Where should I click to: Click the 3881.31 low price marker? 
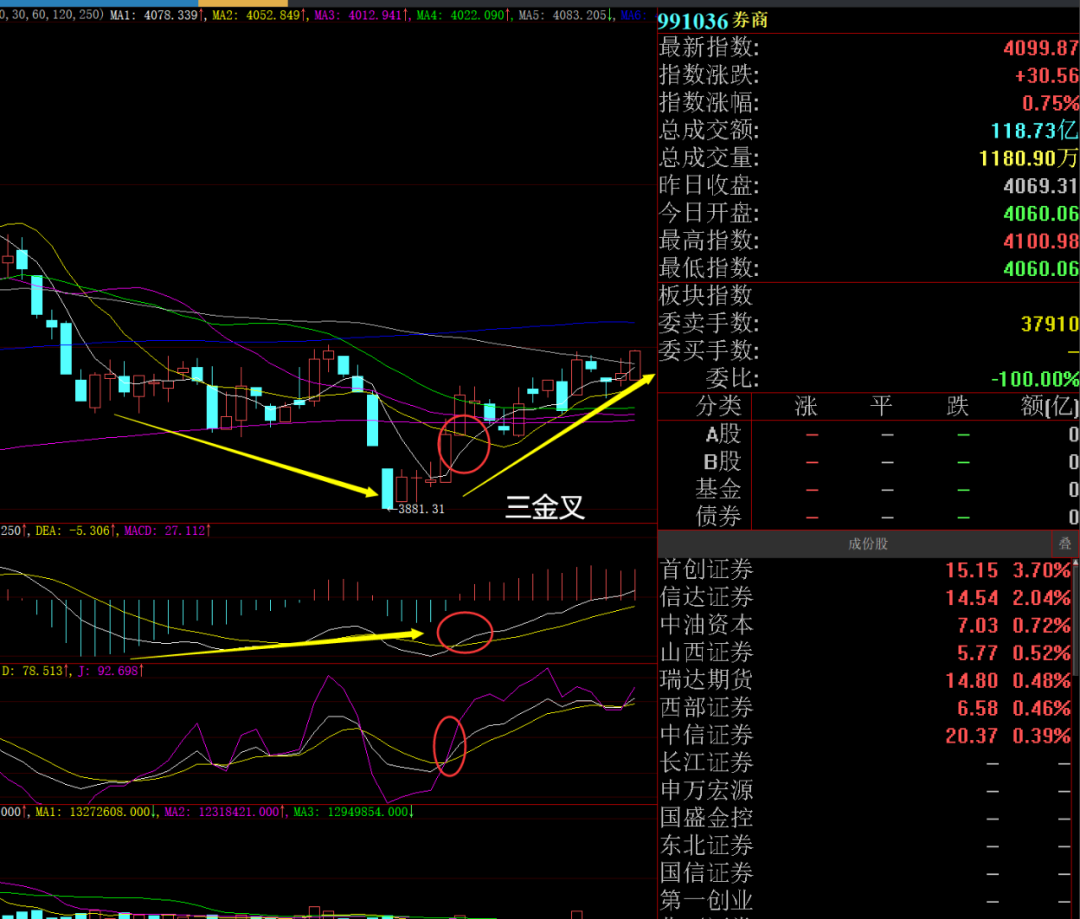coord(421,509)
